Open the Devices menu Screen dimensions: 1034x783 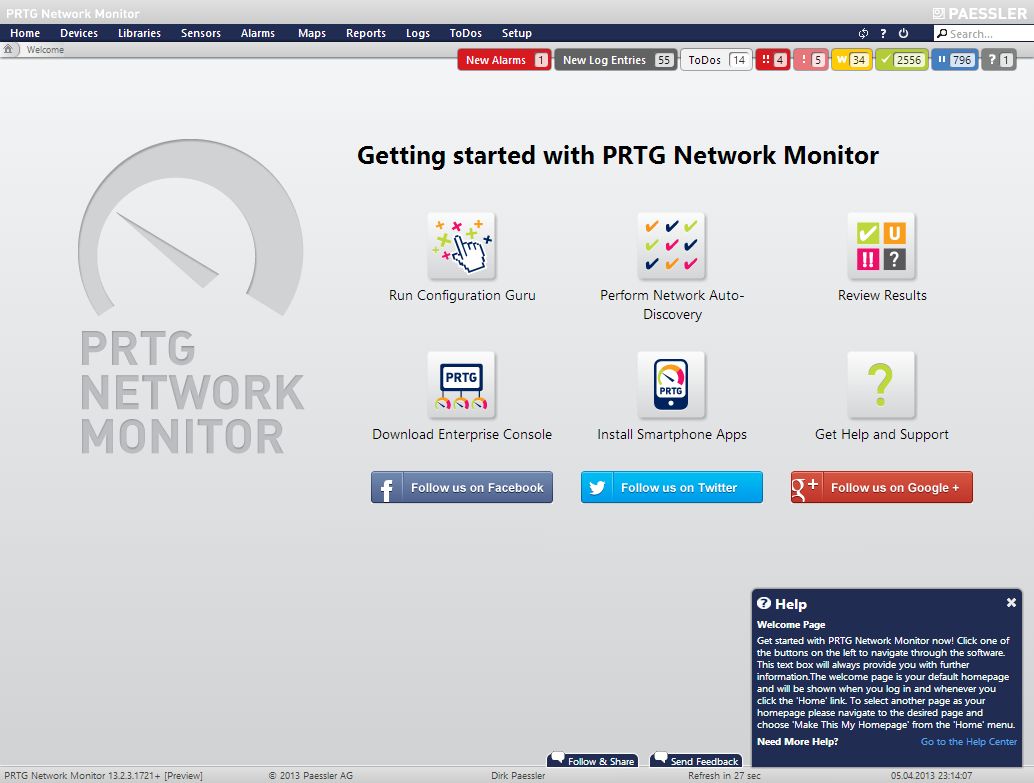point(79,33)
